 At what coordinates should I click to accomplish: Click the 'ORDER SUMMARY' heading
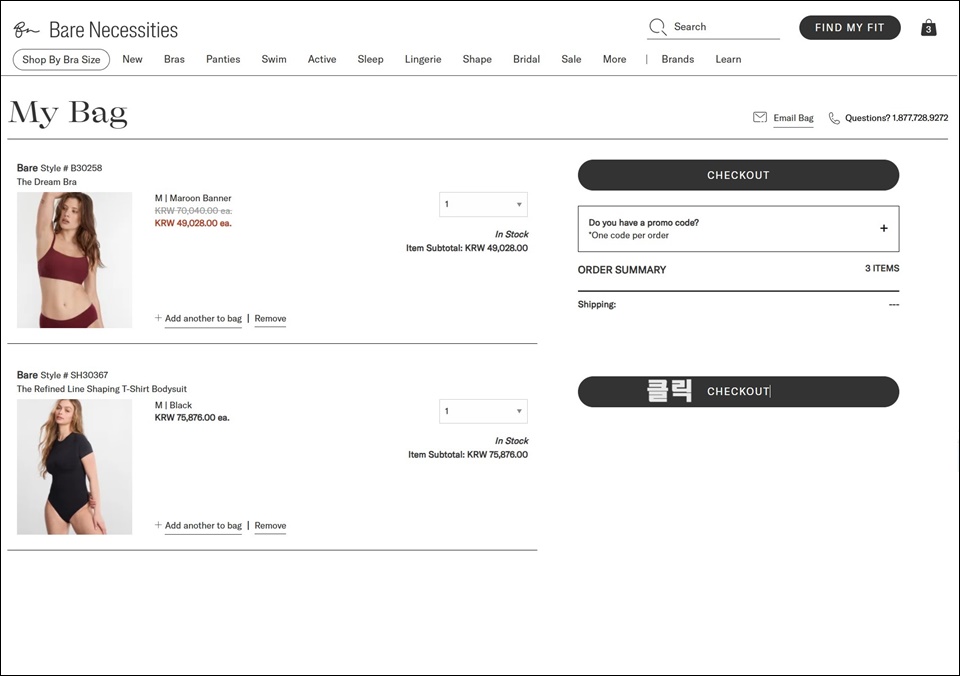coord(622,269)
